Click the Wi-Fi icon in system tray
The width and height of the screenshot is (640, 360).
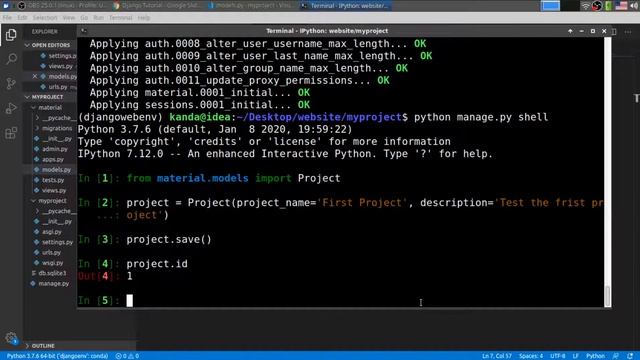(x=586, y=6)
